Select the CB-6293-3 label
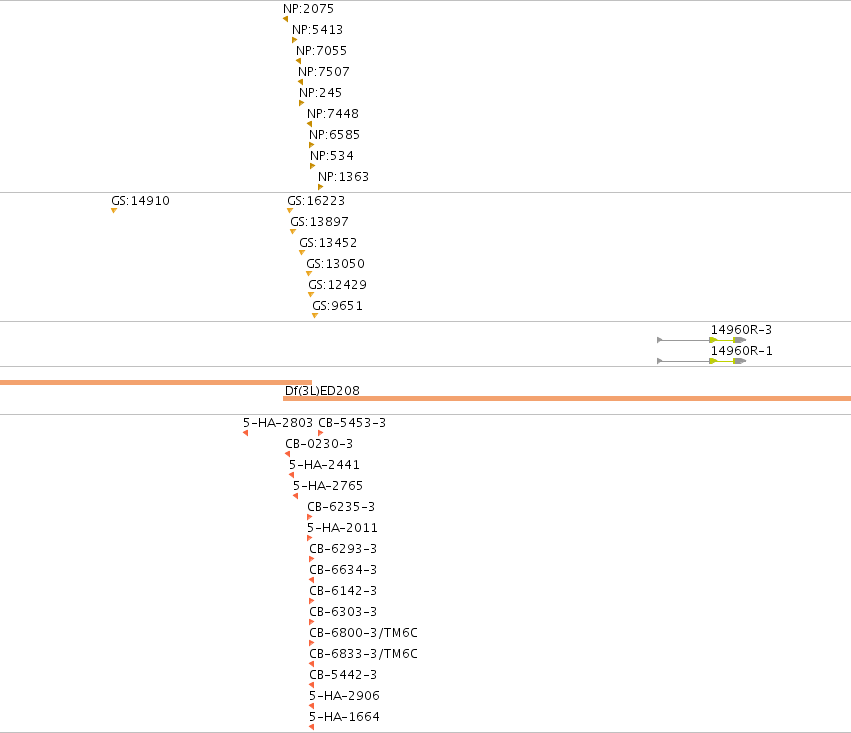 343,549
